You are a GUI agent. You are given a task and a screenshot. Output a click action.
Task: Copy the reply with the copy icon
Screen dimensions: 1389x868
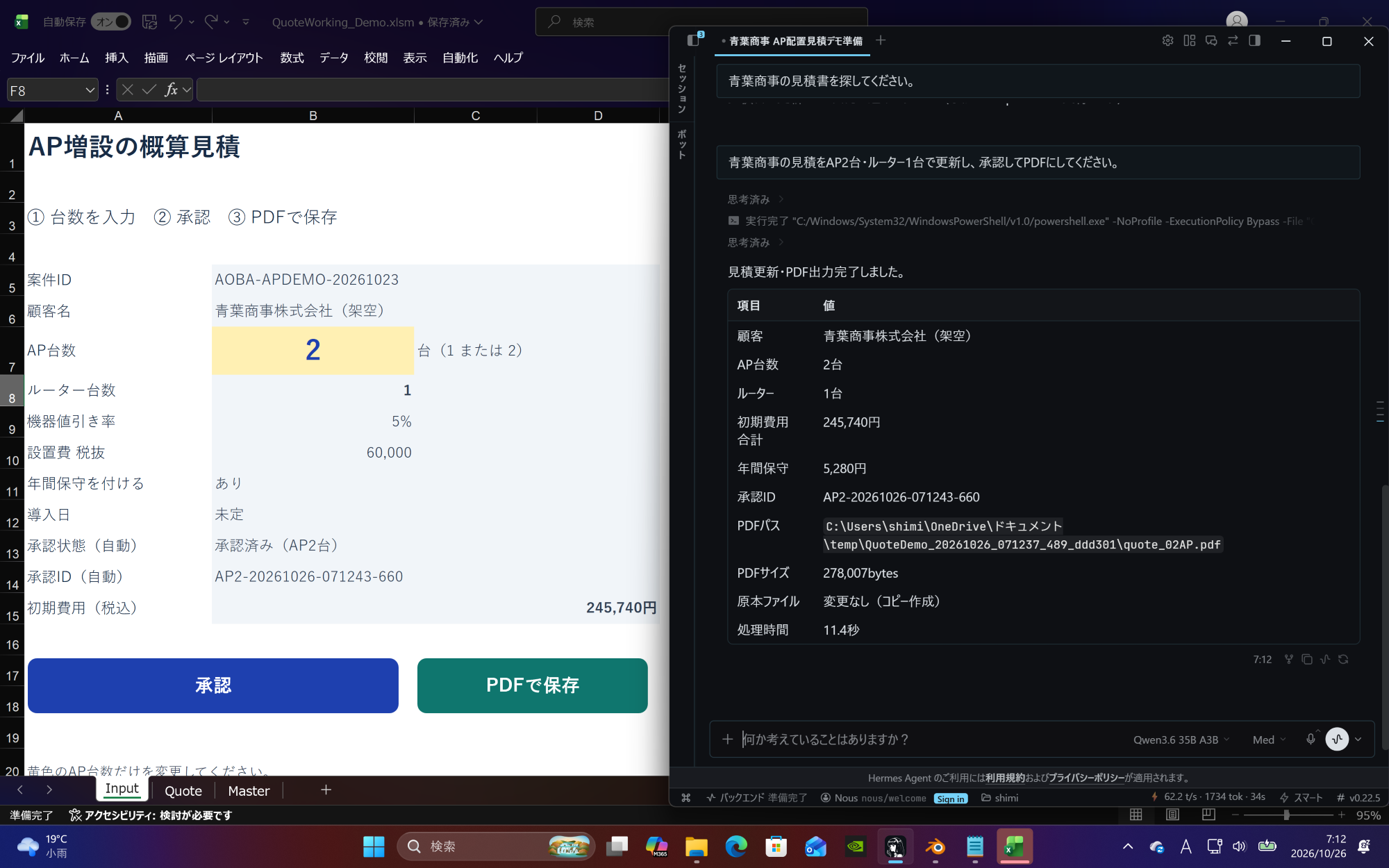[1307, 660]
